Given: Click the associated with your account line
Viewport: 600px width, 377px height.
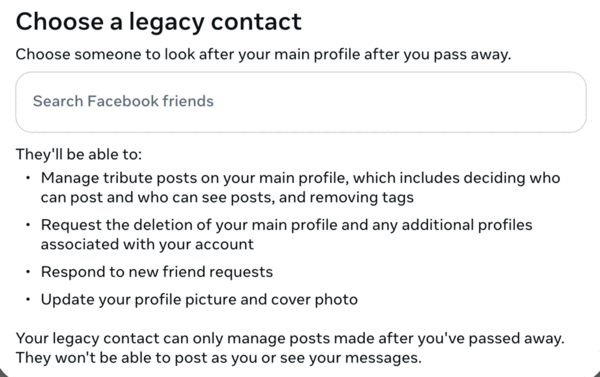Looking at the screenshot, I should 147,244.
